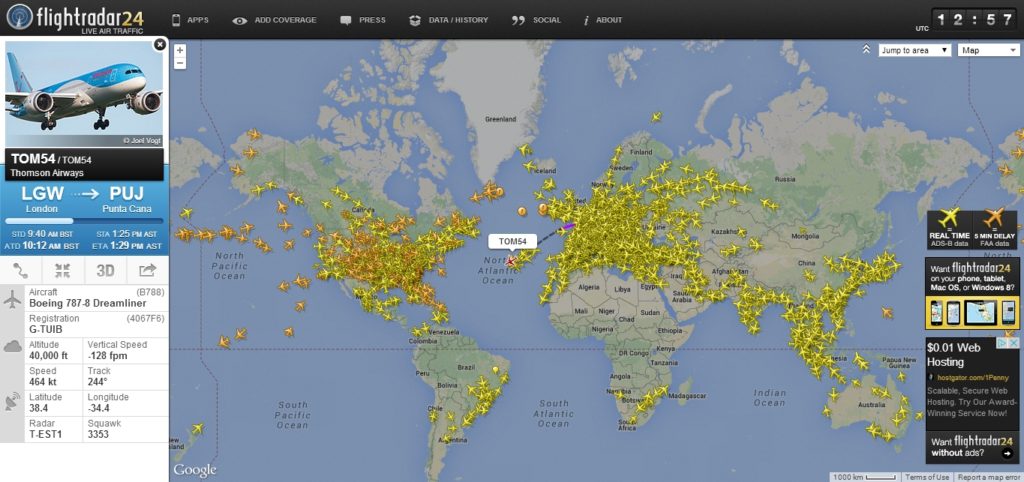This screenshot has width=1024, height=482.
Task: Click the B788 aircraft type code
Action: tap(150, 292)
